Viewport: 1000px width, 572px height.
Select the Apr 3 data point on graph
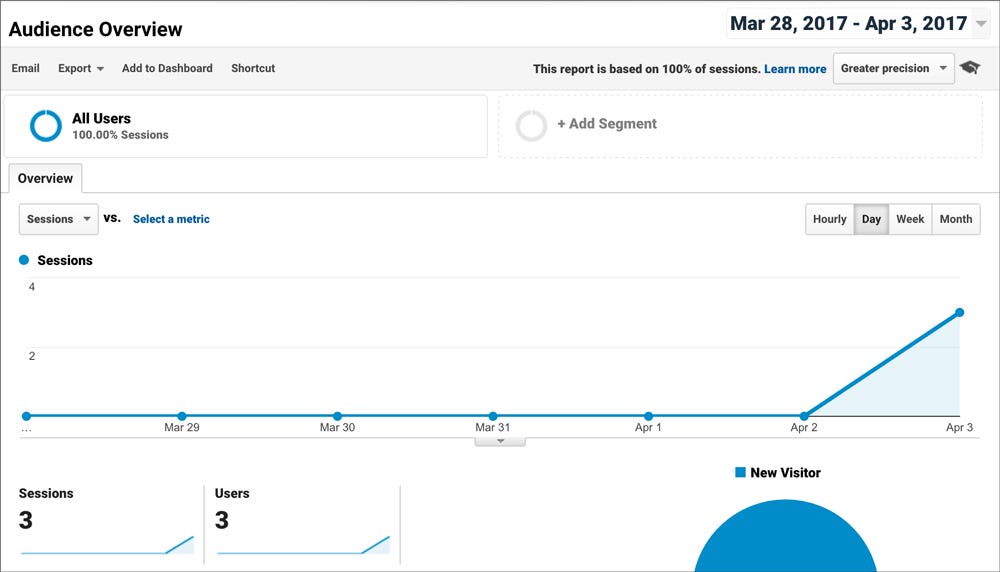pos(959,312)
